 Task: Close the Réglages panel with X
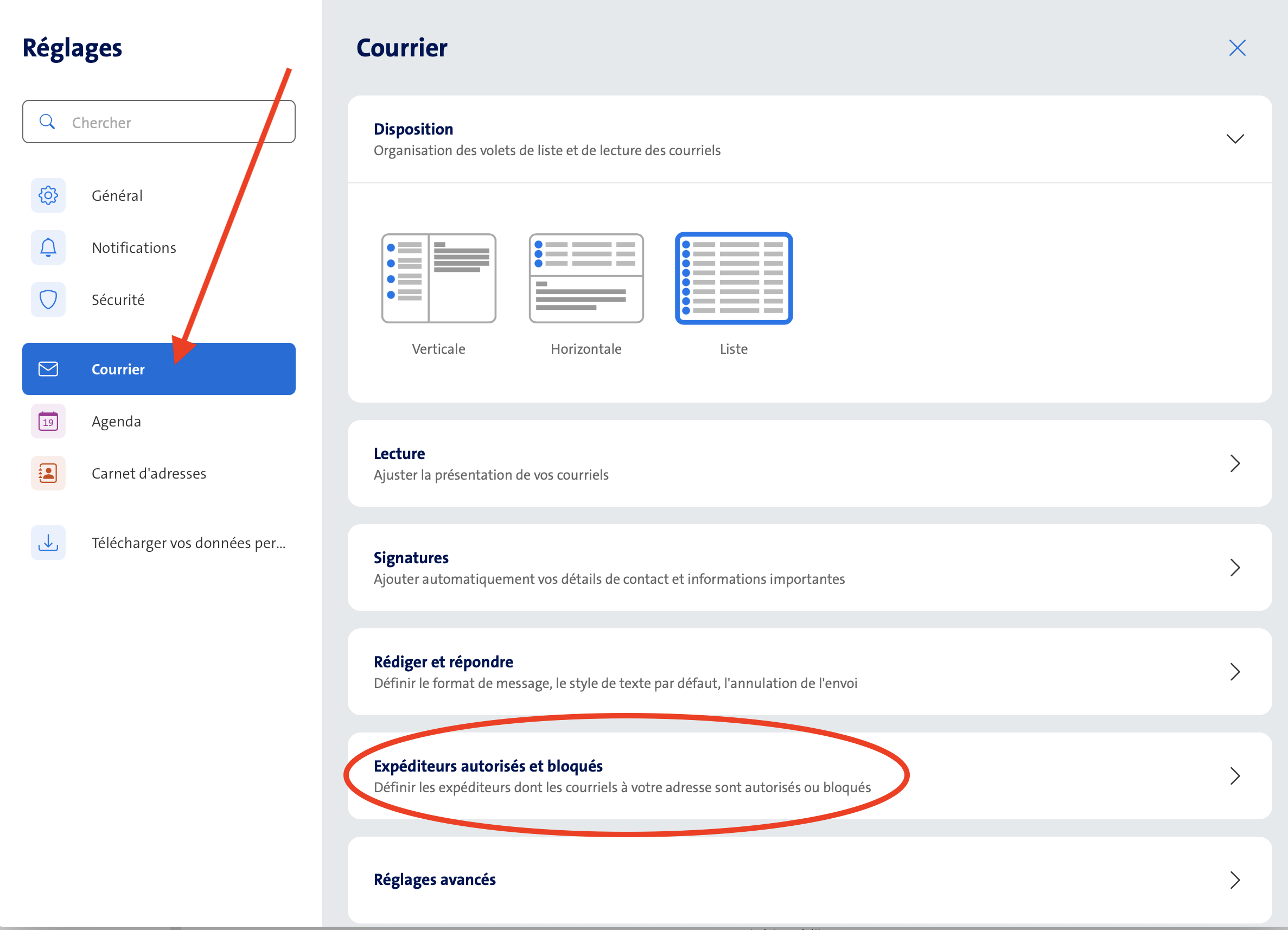pos(1237,48)
